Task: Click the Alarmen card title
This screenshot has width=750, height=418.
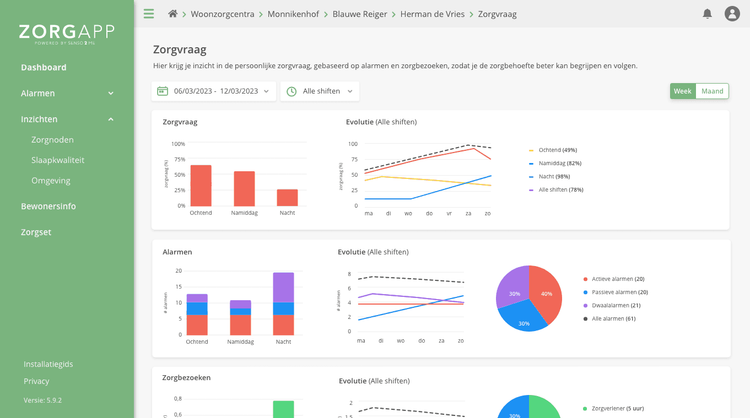Action: 177,252
